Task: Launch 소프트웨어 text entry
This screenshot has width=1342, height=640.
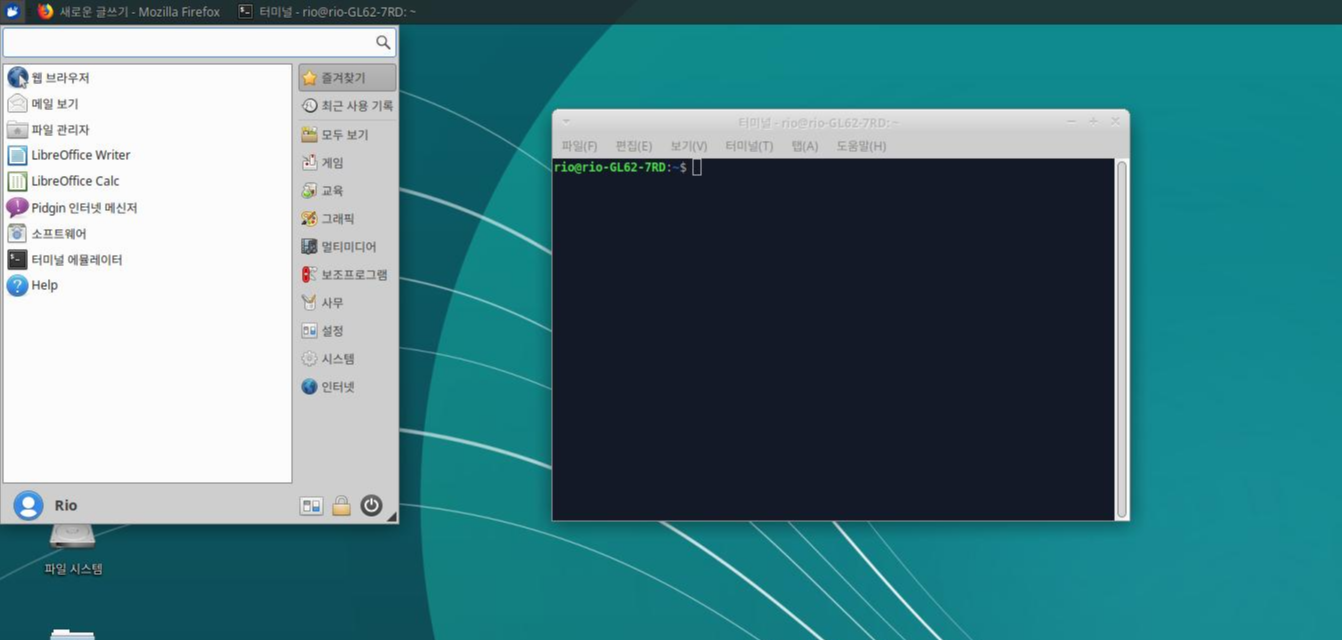Action: (59, 233)
